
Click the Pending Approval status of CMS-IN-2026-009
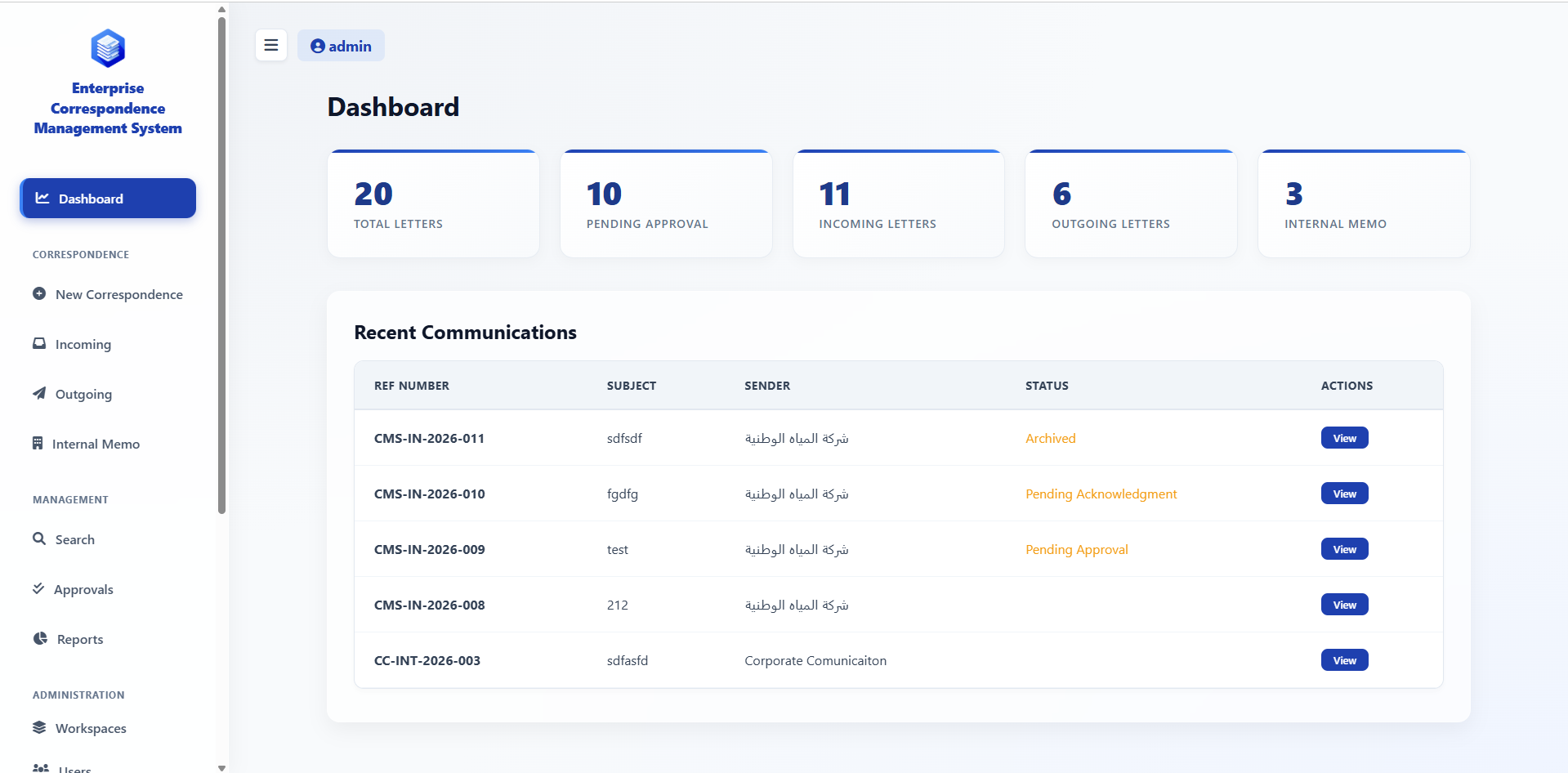pyautogui.click(x=1075, y=549)
